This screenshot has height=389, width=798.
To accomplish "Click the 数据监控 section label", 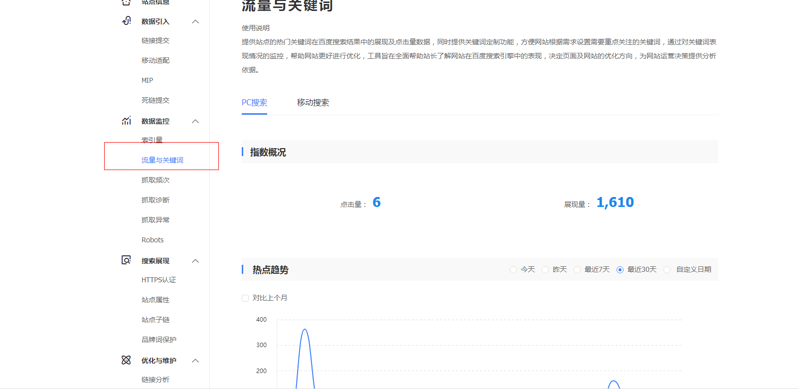I will tap(155, 121).
